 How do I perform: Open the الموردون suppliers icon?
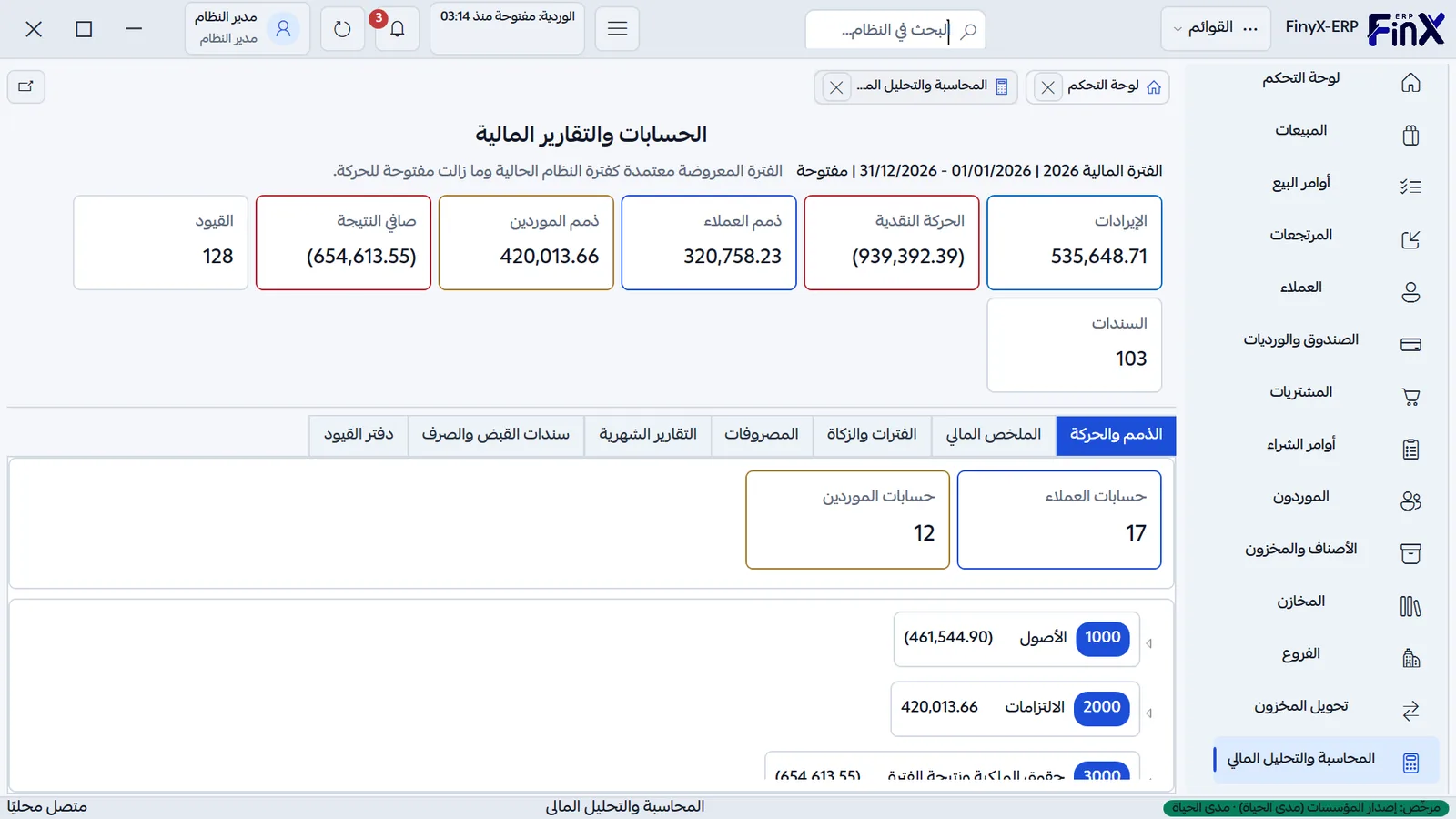[1410, 501]
